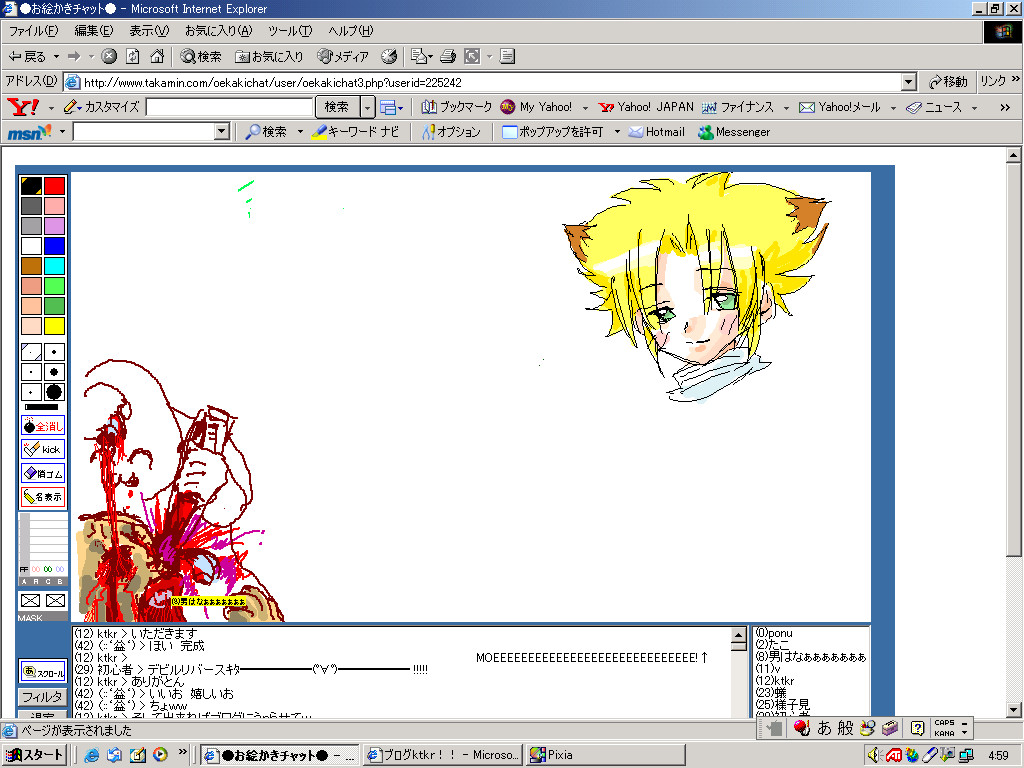Viewport: 1024px width, 768px height.
Task: Open the history toolbar icon
Action: [389, 57]
